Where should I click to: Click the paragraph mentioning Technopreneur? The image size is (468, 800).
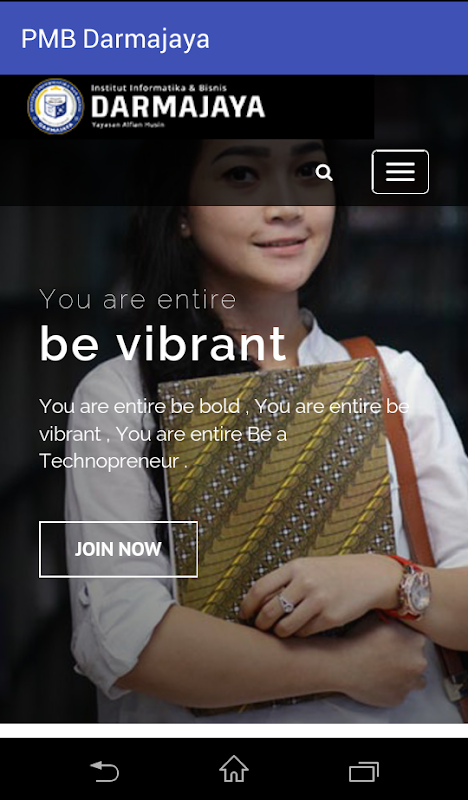[x=224, y=434]
